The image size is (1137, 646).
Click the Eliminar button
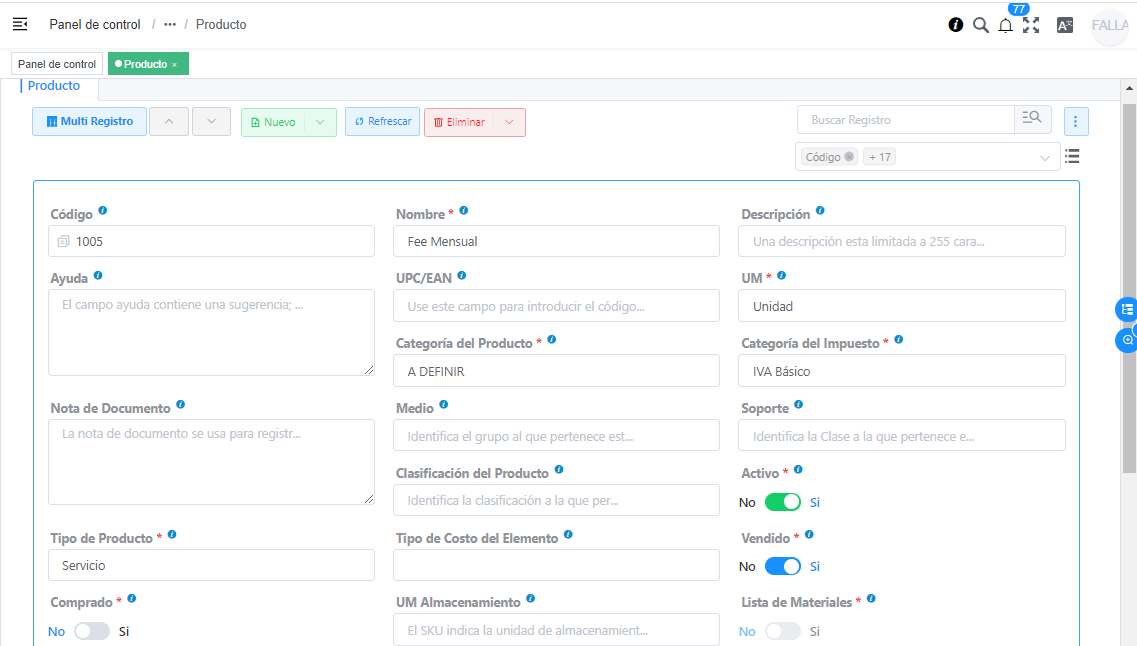[460, 122]
